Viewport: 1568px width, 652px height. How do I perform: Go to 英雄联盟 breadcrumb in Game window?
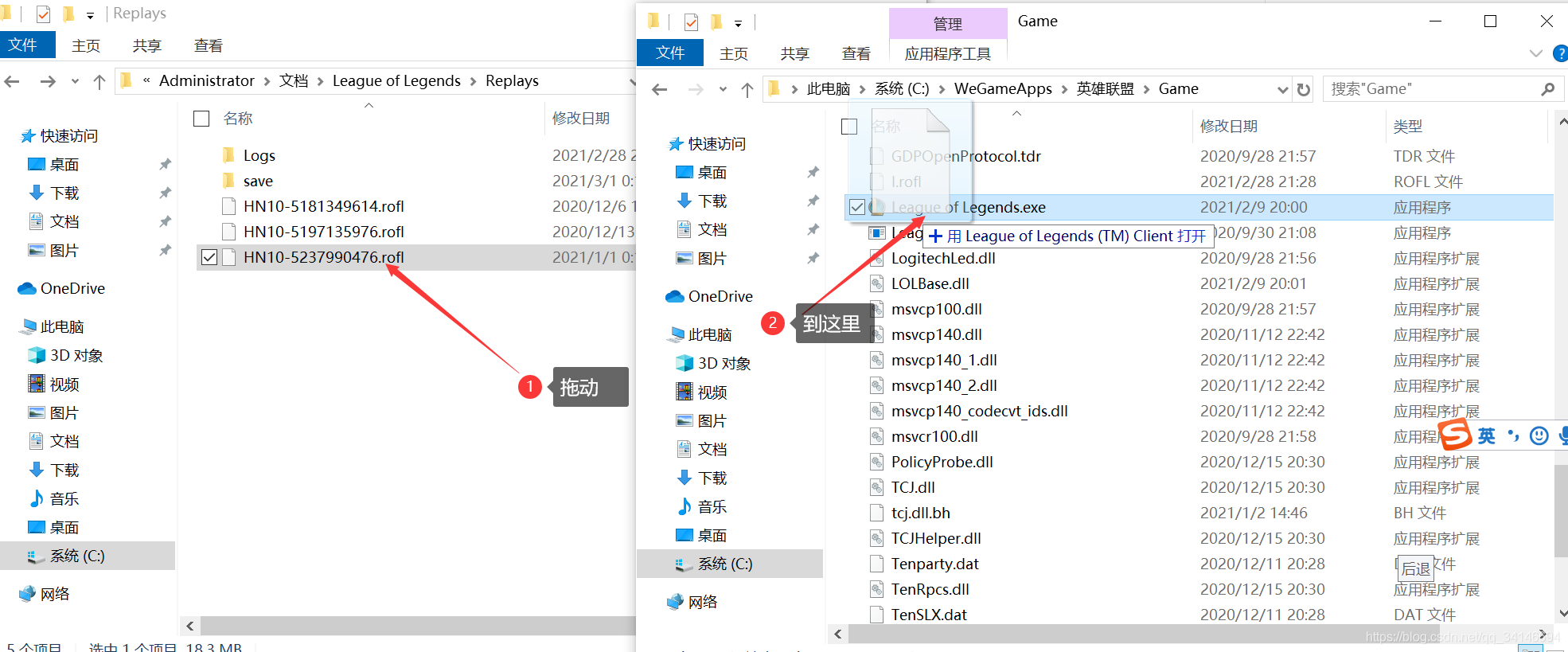pos(1105,88)
